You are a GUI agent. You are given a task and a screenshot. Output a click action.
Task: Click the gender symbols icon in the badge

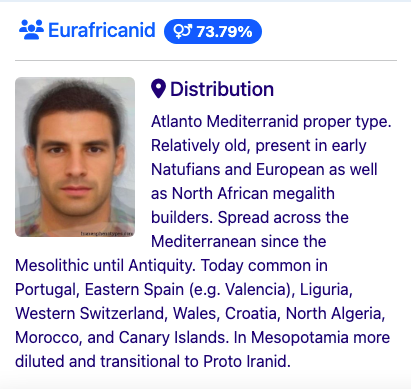(x=183, y=31)
